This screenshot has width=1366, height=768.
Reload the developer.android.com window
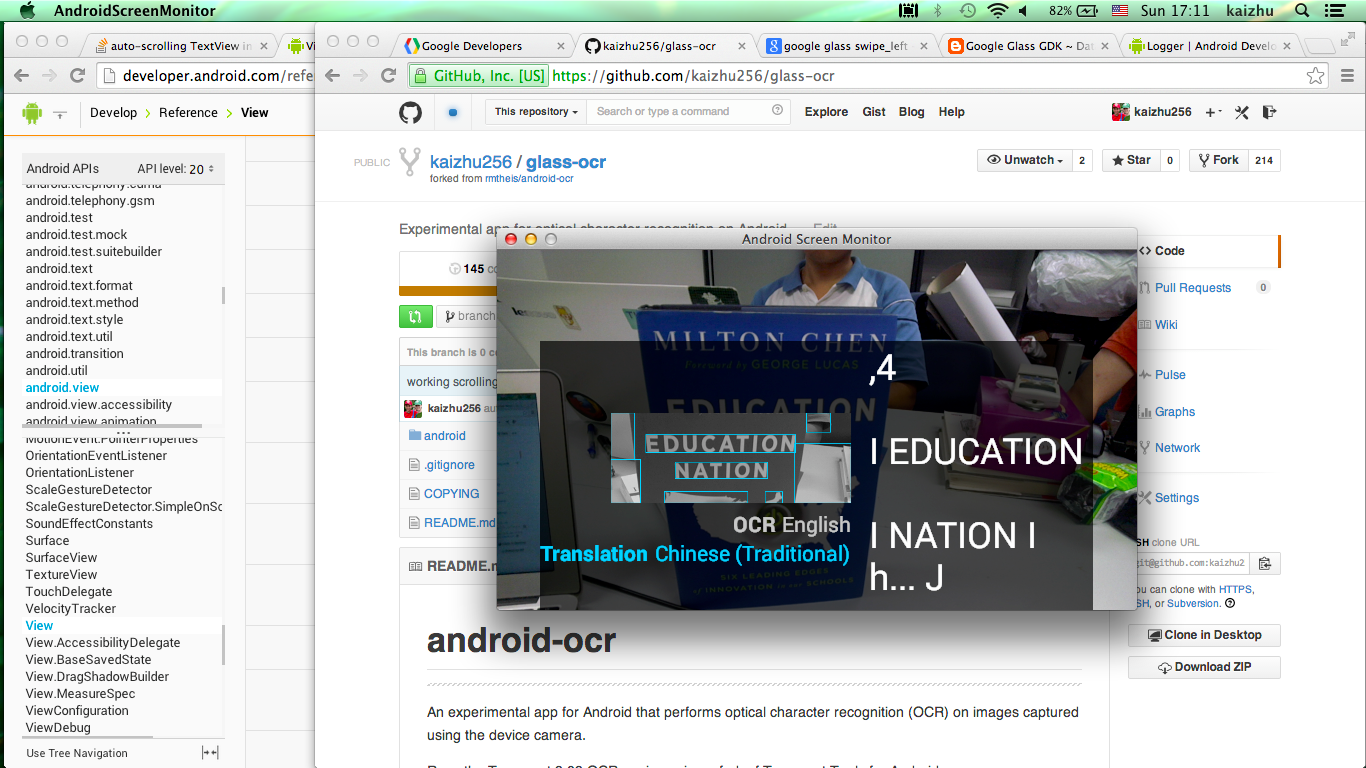(77, 76)
